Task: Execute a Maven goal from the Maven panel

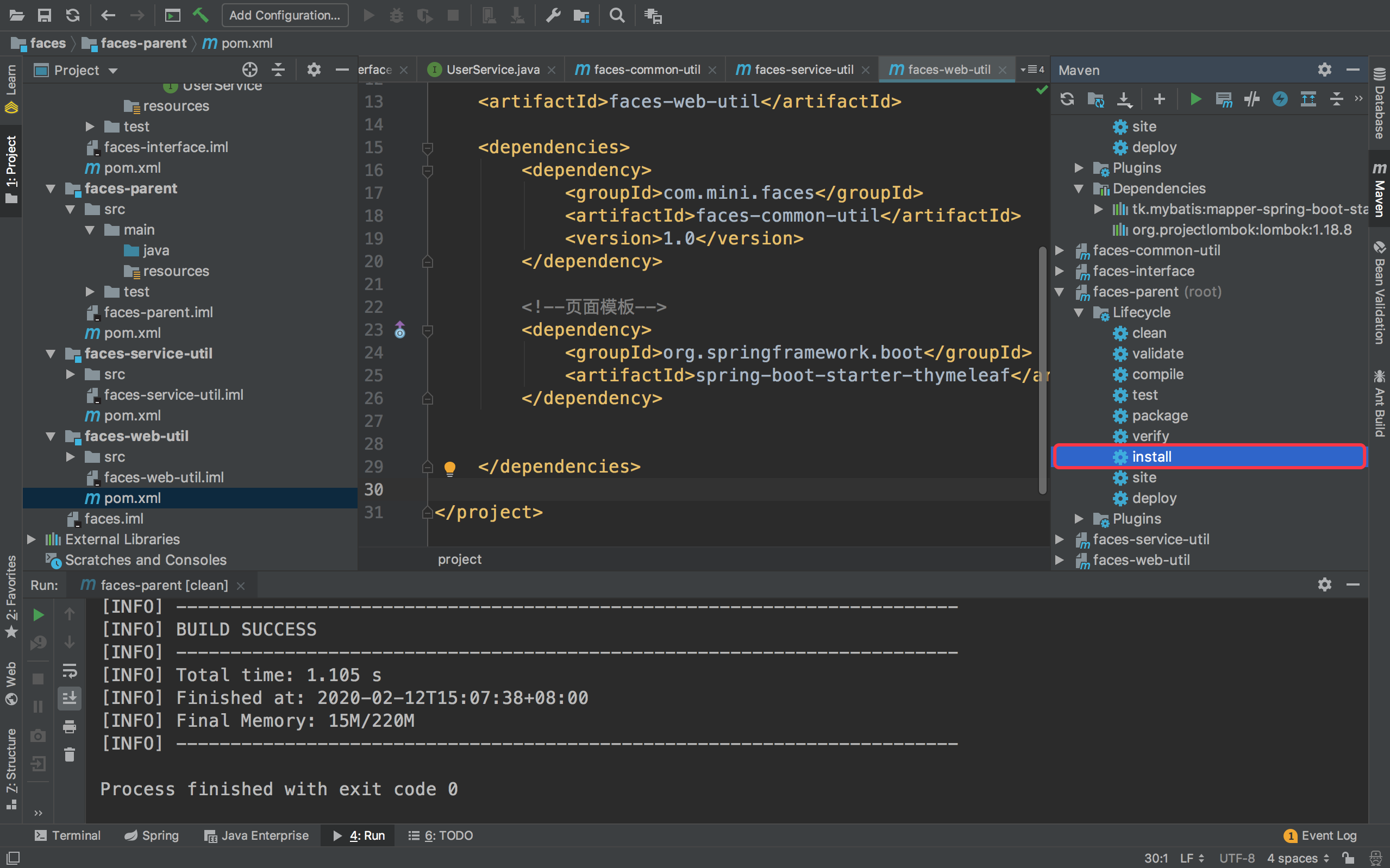Action: click(x=1224, y=99)
